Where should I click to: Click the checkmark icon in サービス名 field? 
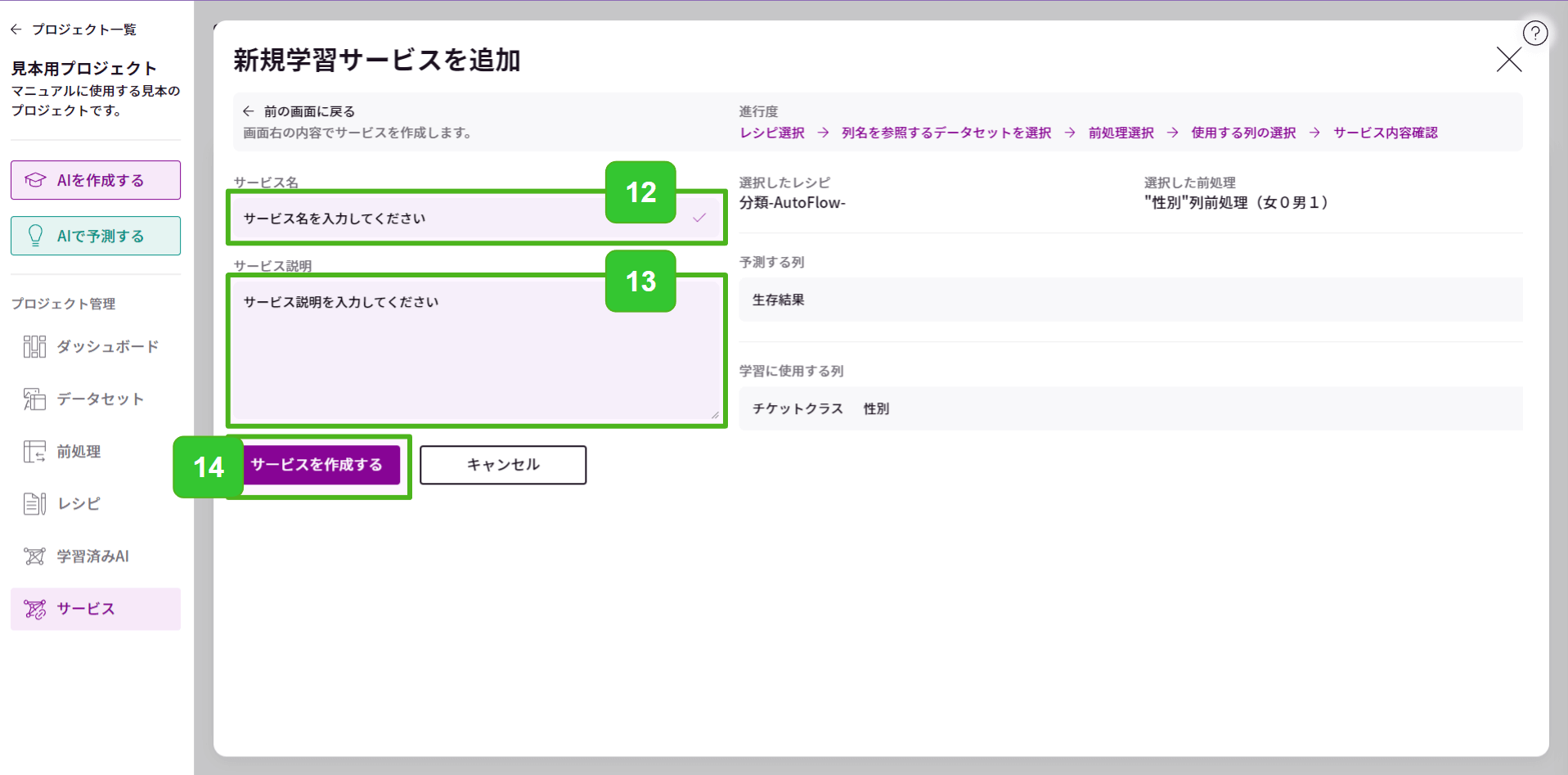click(699, 218)
